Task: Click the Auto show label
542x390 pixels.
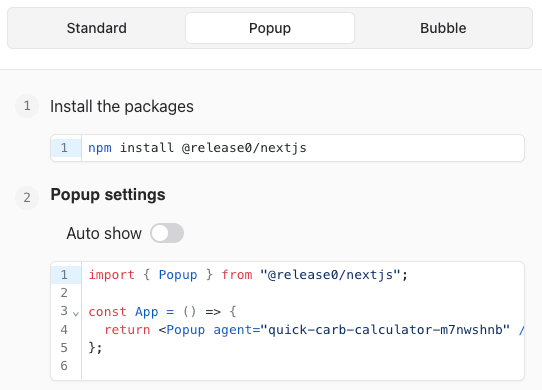Action: tap(104, 233)
